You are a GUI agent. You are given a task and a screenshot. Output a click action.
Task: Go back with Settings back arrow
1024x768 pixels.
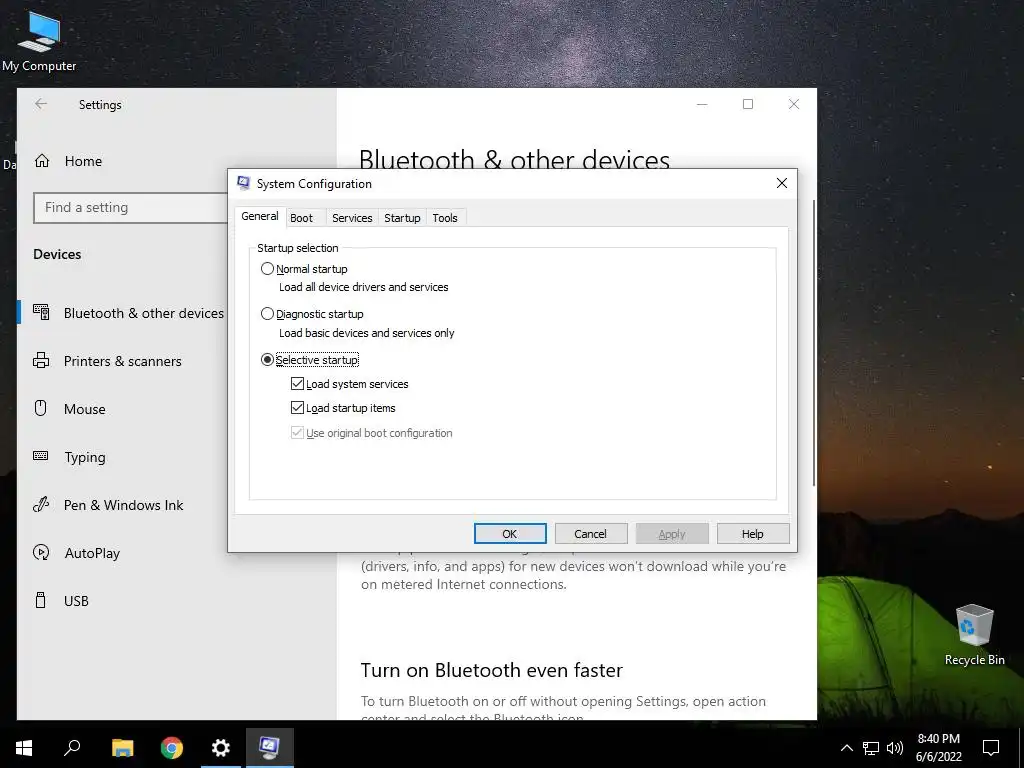[x=41, y=104]
